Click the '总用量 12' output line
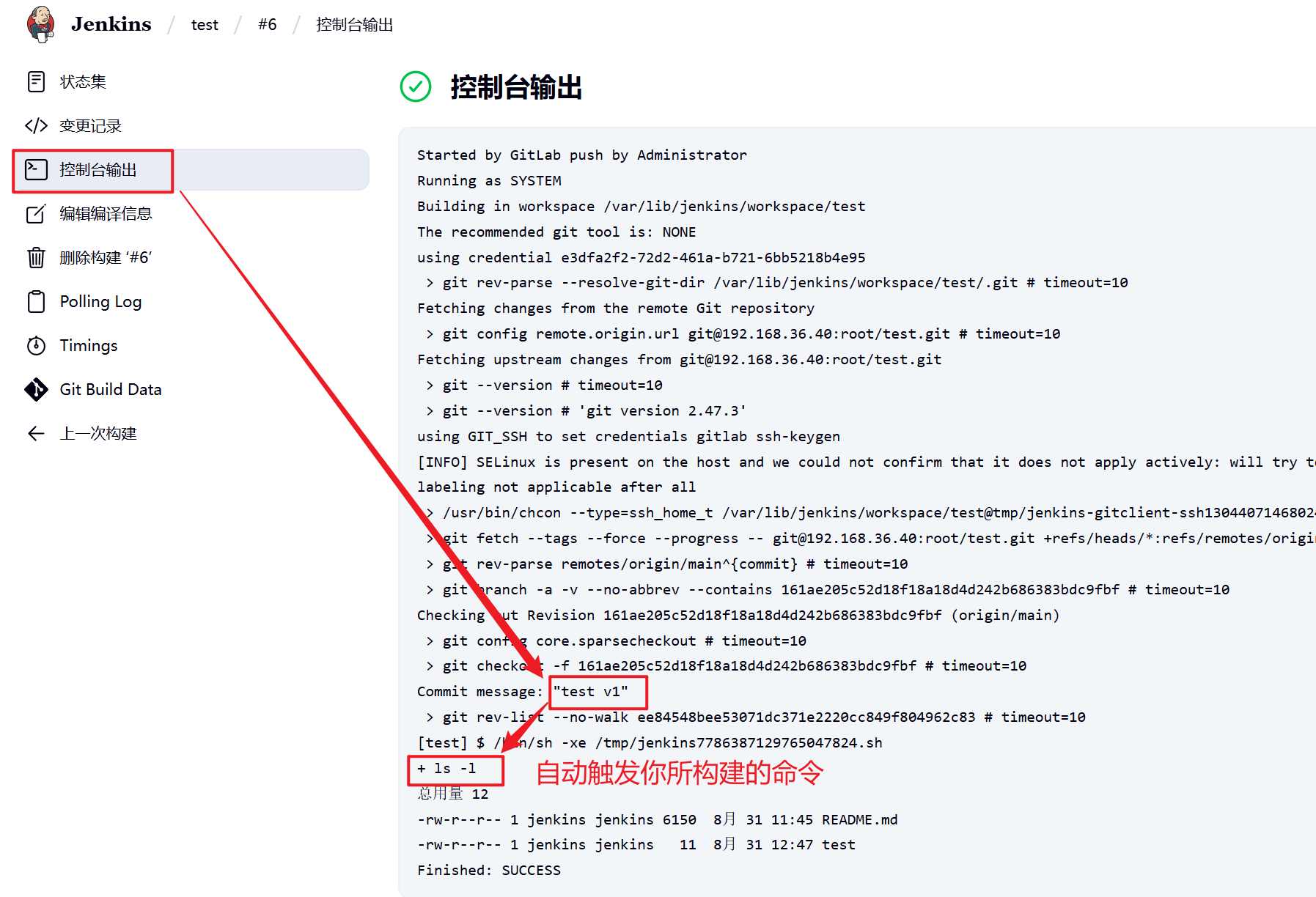 (452, 794)
